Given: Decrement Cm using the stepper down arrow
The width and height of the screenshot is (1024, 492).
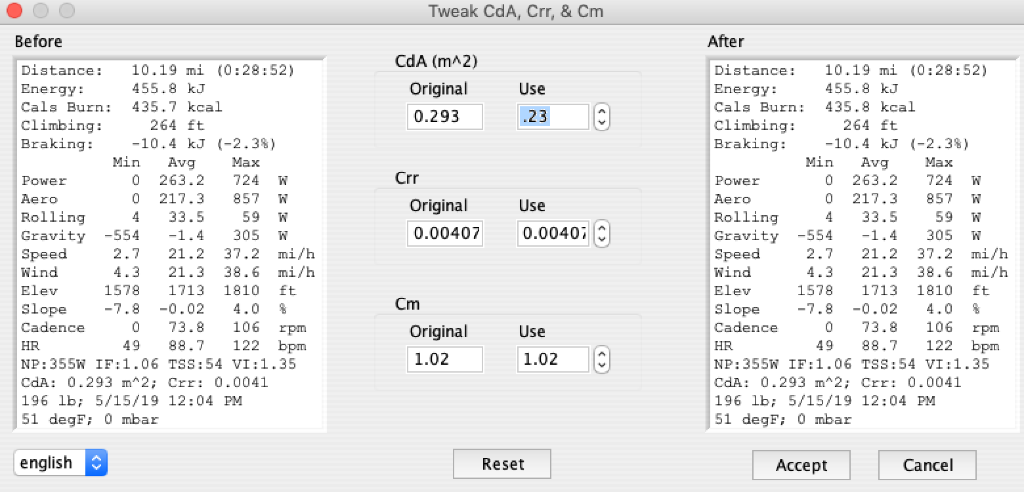Looking at the screenshot, I should [602, 366].
